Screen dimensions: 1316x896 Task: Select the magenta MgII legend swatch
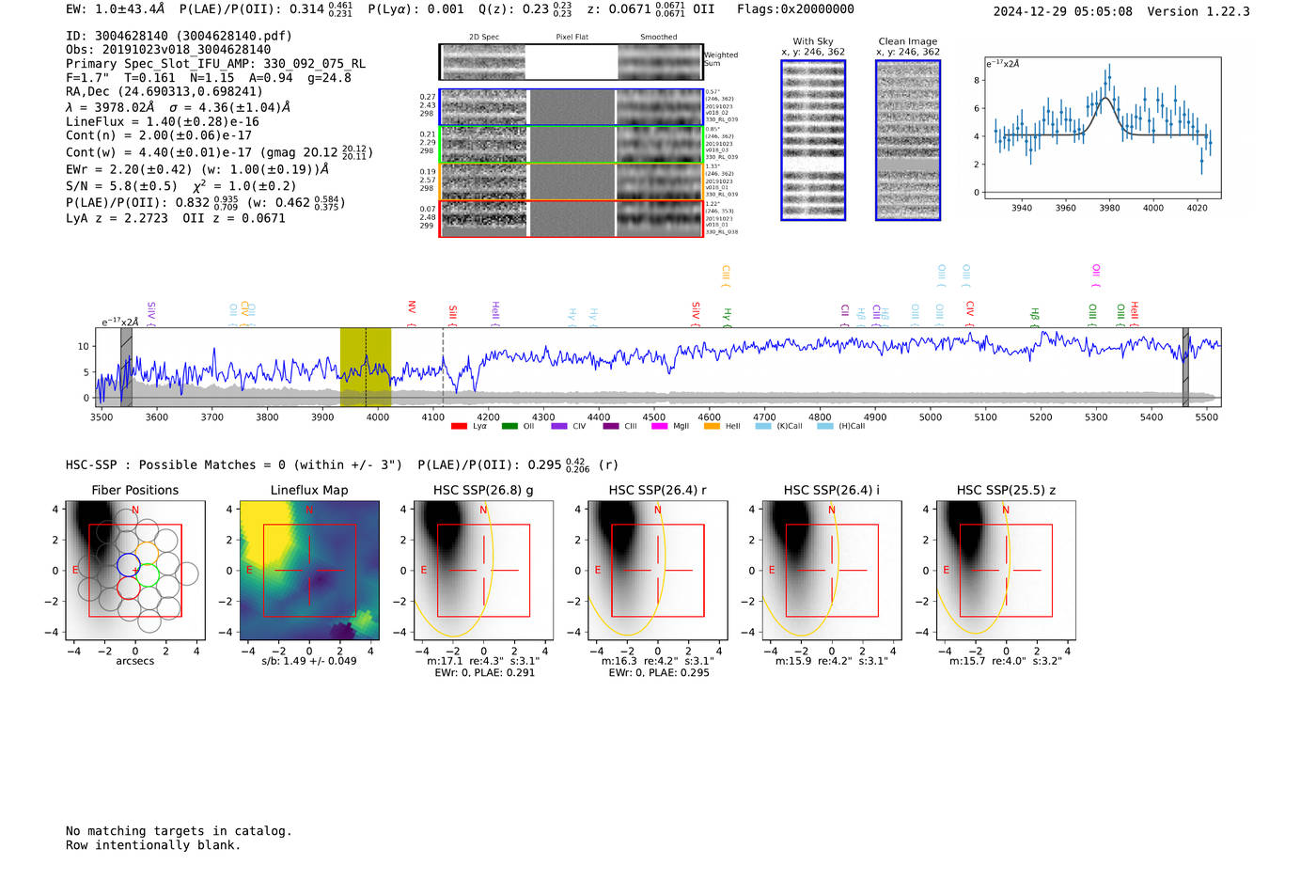coord(660,426)
